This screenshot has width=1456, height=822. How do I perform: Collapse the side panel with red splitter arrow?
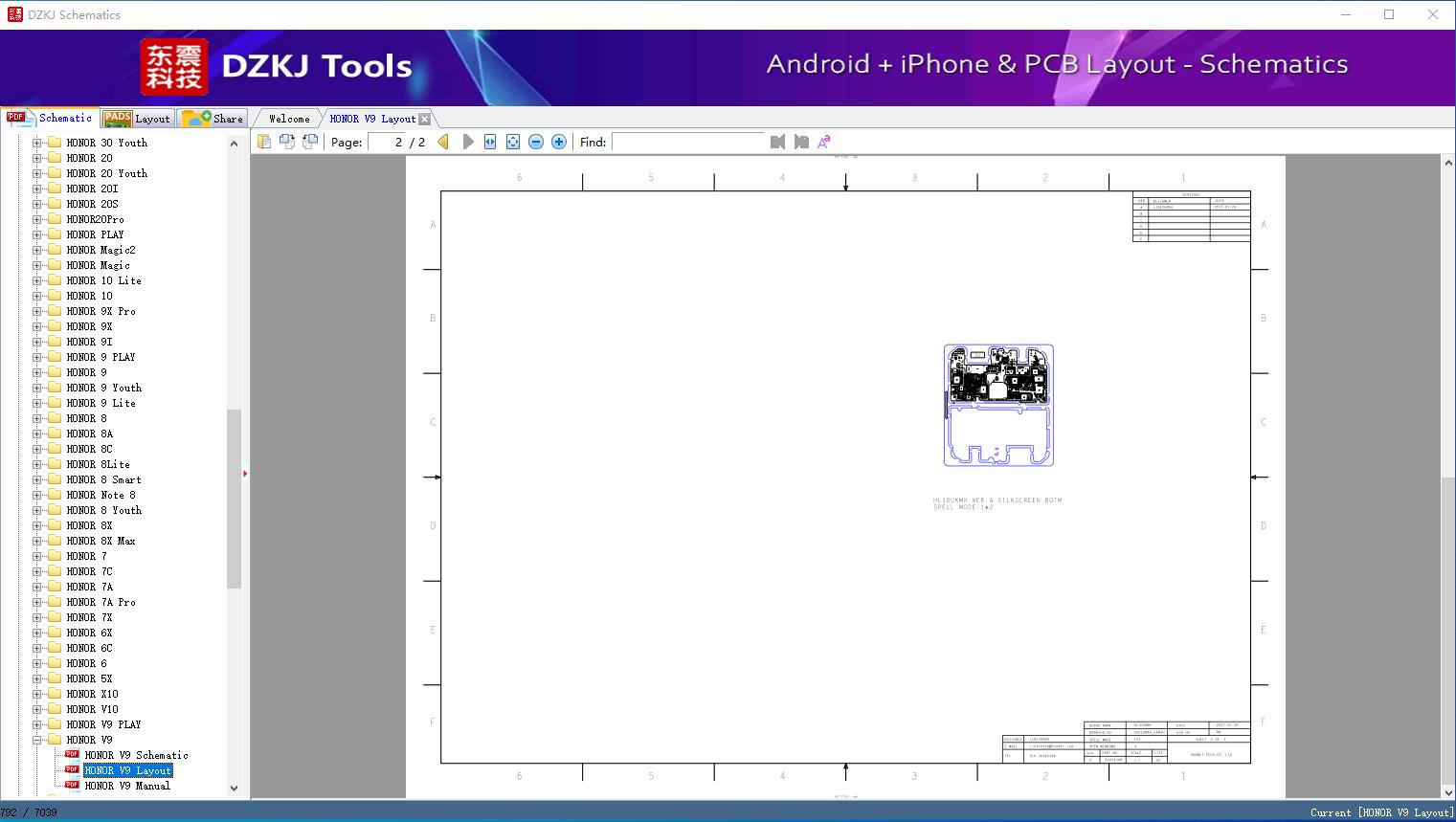click(x=245, y=474)
